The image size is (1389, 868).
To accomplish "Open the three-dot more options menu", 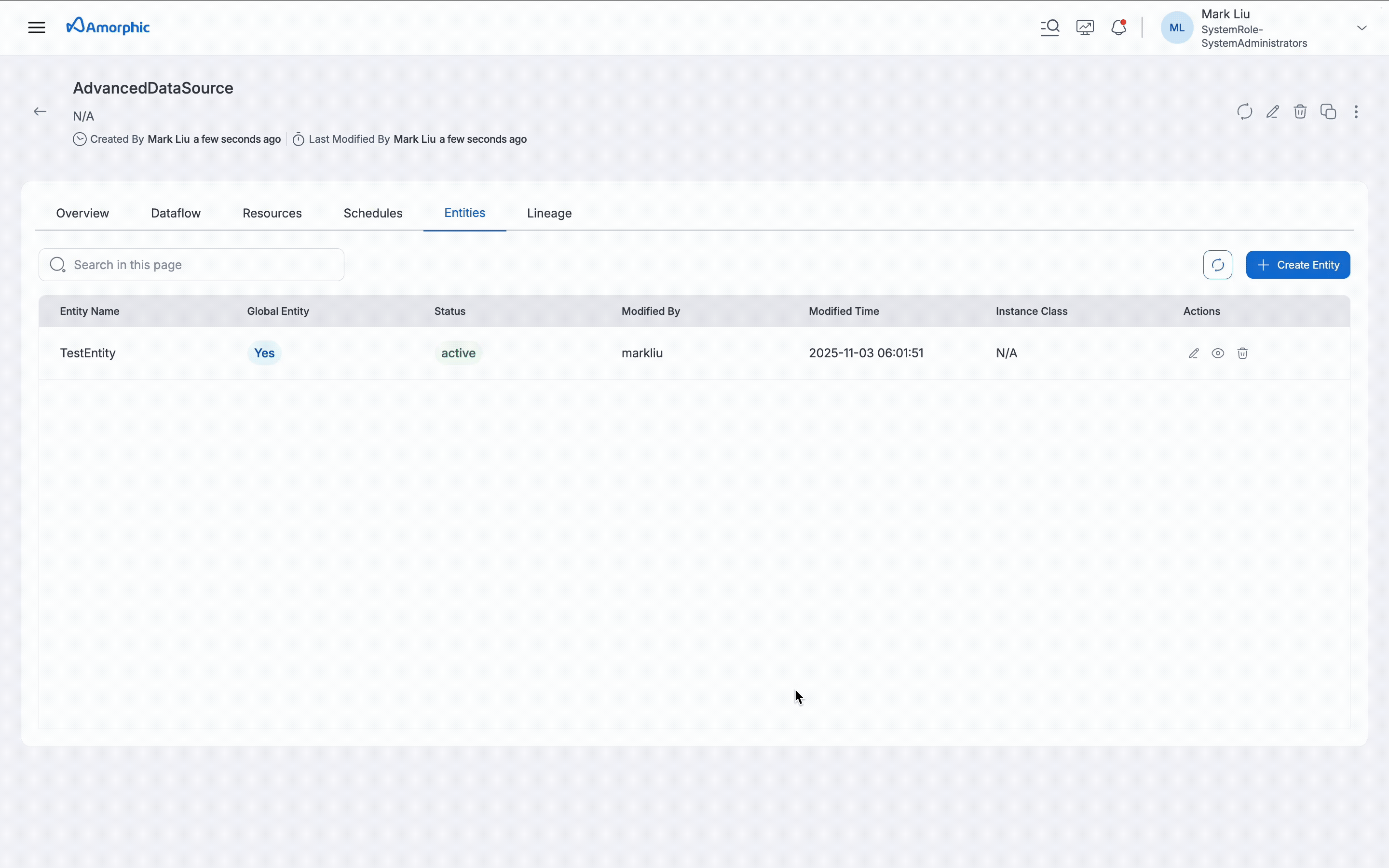I will coord(1357,111).
